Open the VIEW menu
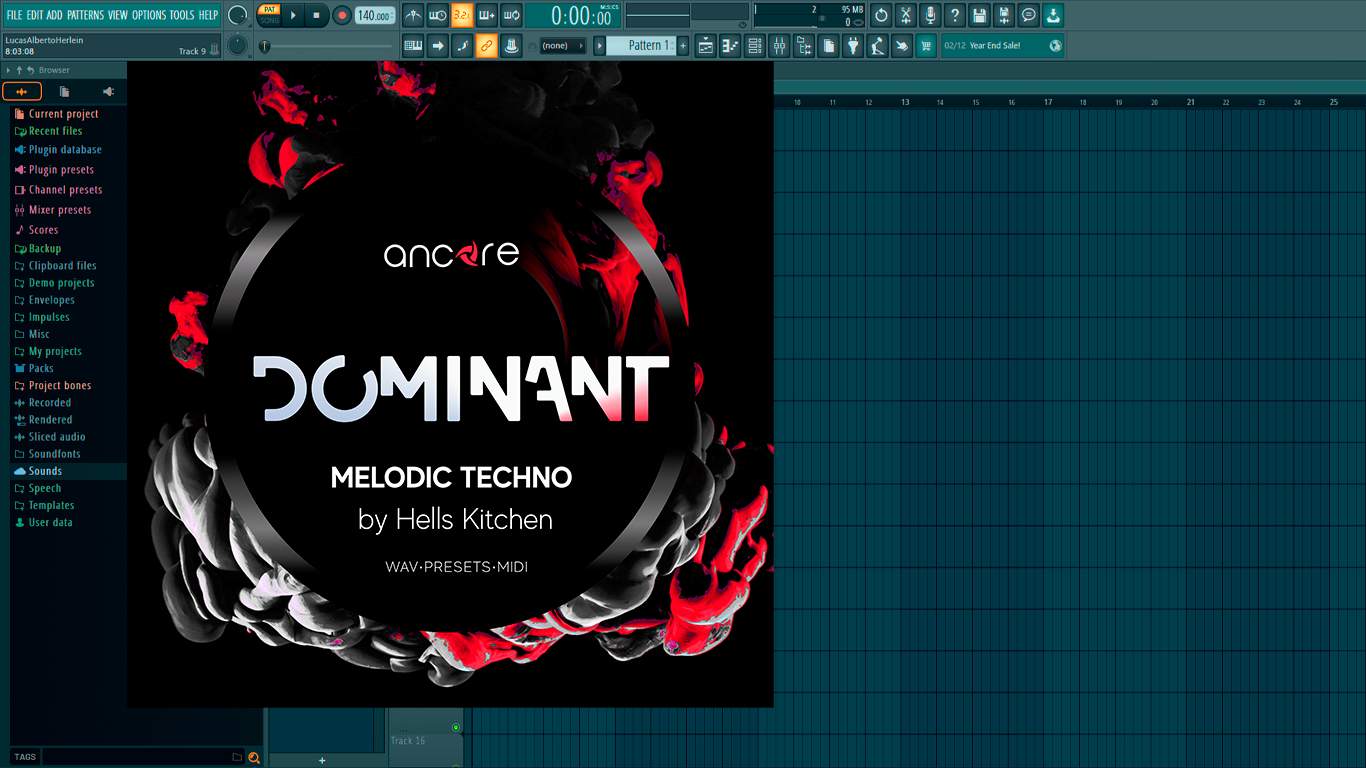 [118, 15]
